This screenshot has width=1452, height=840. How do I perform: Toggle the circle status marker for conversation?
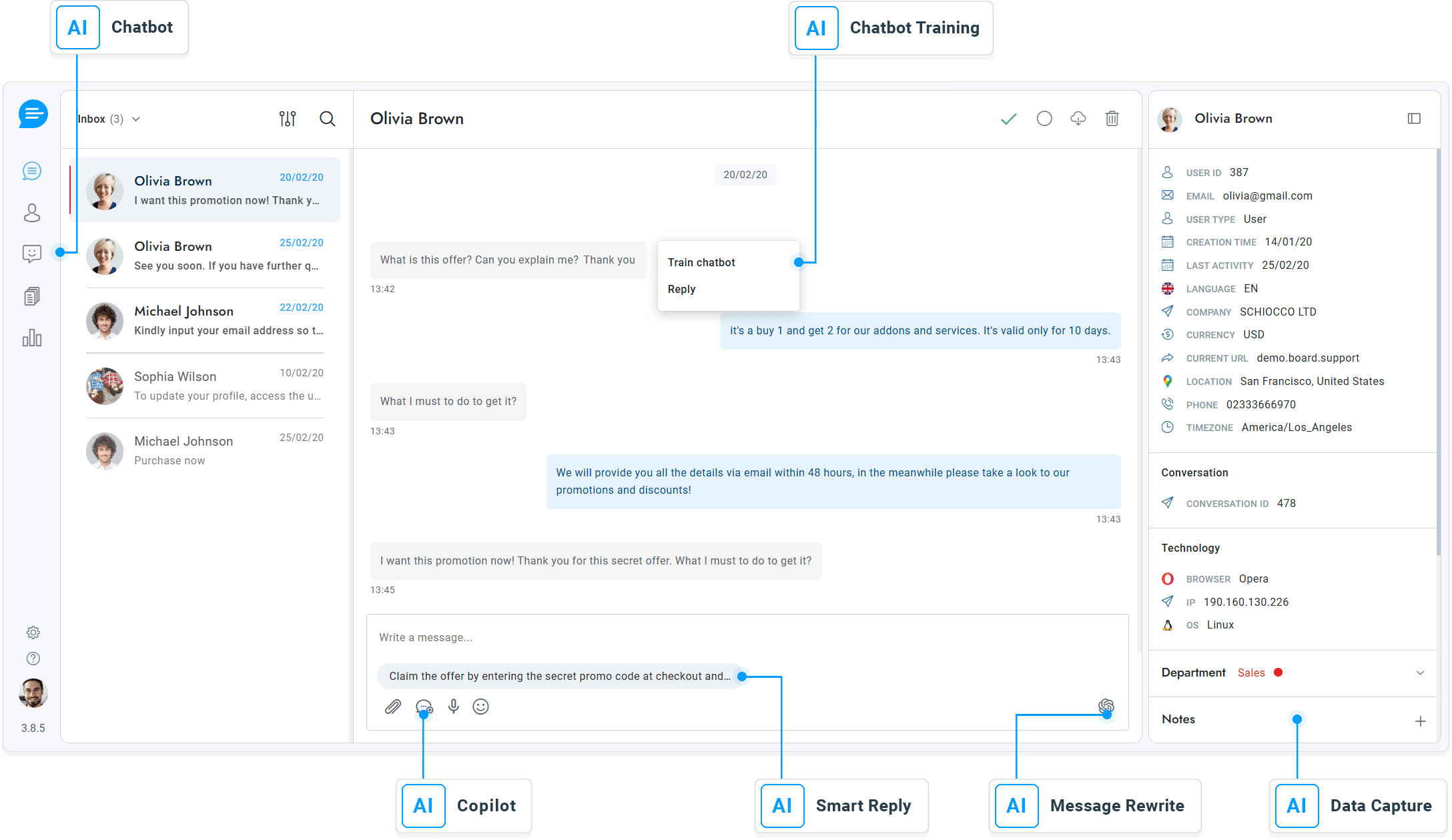(x=1044, y=118)
